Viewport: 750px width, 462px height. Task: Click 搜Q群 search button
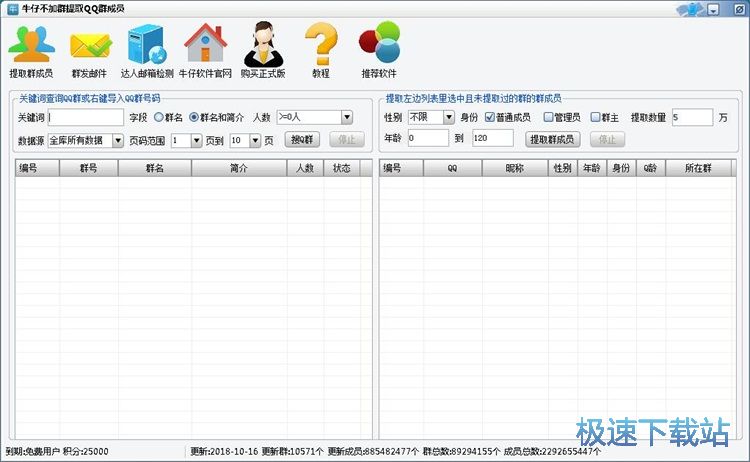click(302, 140)
